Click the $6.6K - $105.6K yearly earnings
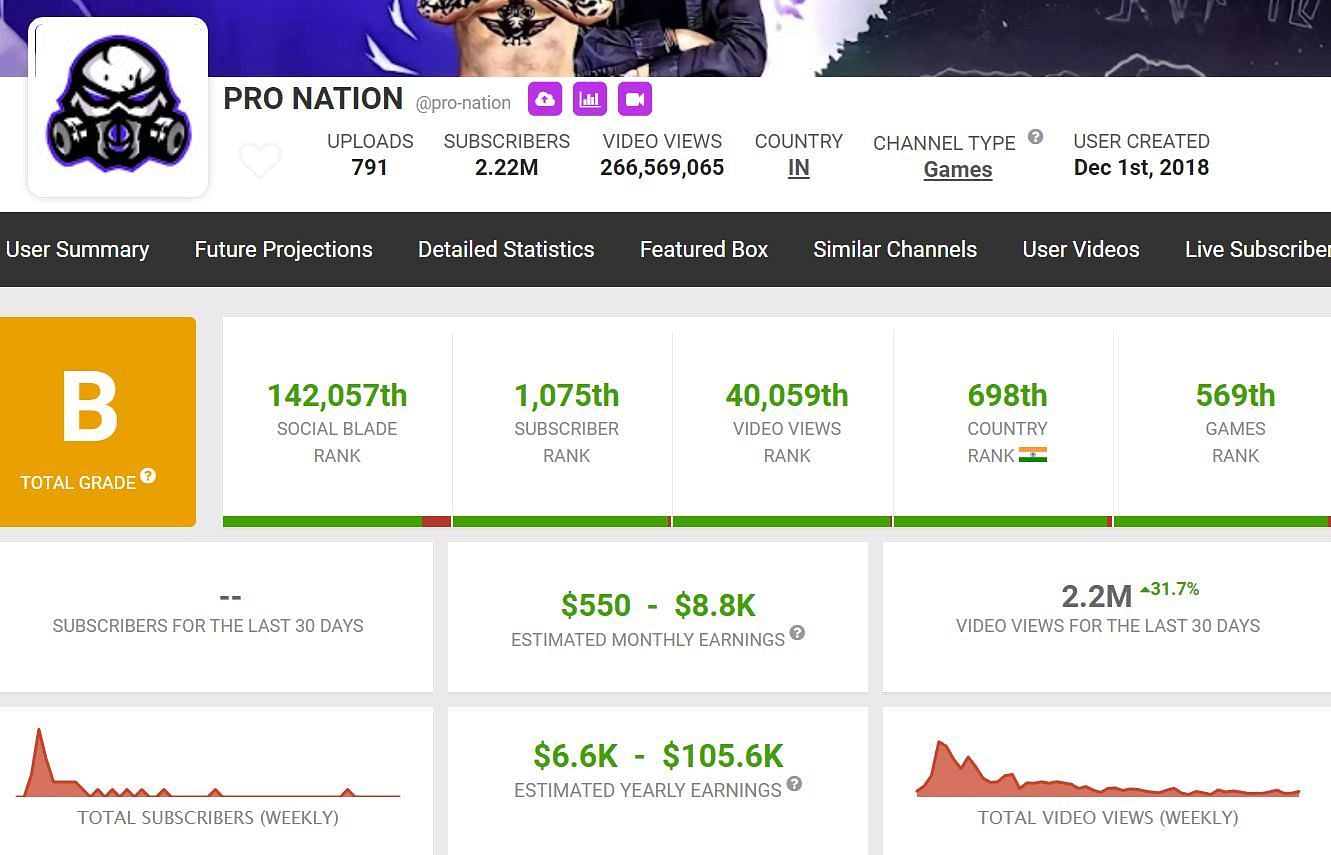The height and width of the screenshot is (855, 1331). pos(658,756)
